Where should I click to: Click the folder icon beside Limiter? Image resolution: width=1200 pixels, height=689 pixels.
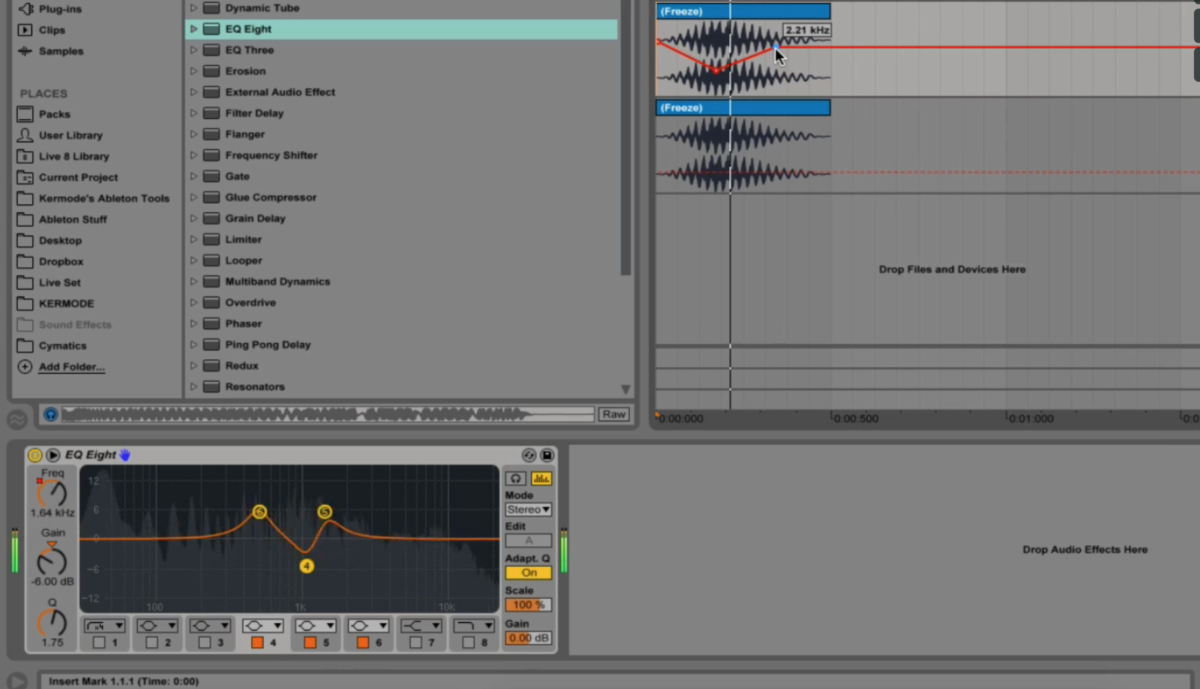tap(211, 239)
